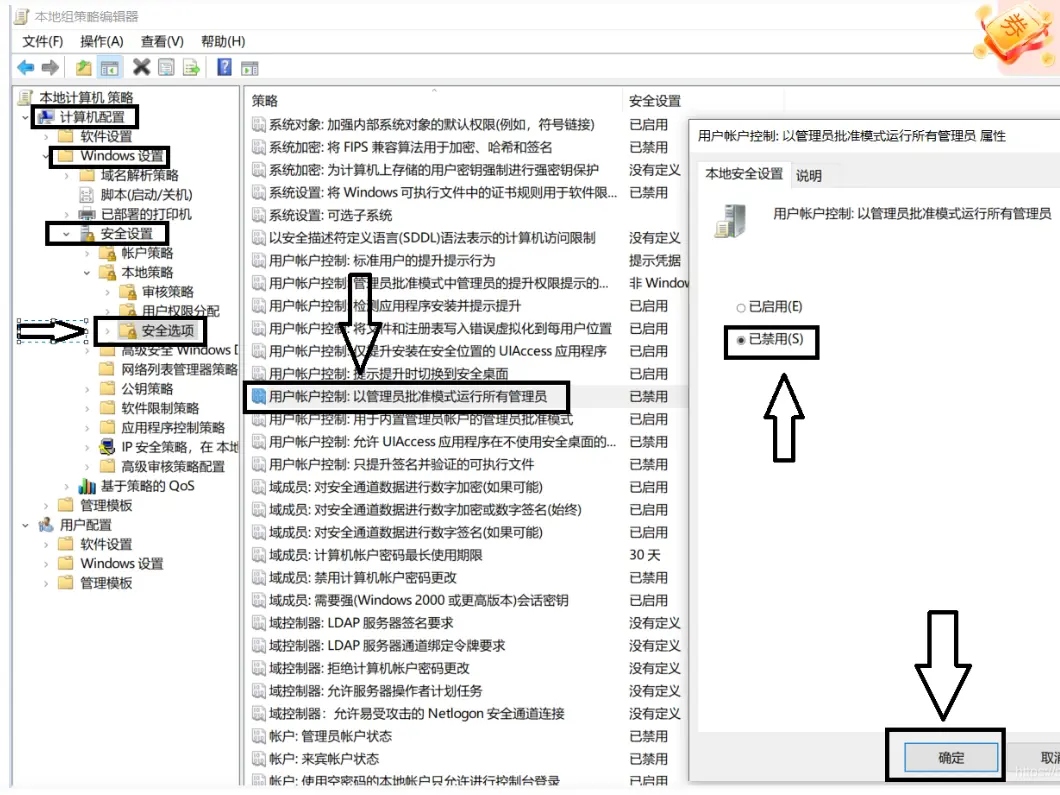
Task: Toggle the show/hide console tree icon
Action: click(109, 67)
